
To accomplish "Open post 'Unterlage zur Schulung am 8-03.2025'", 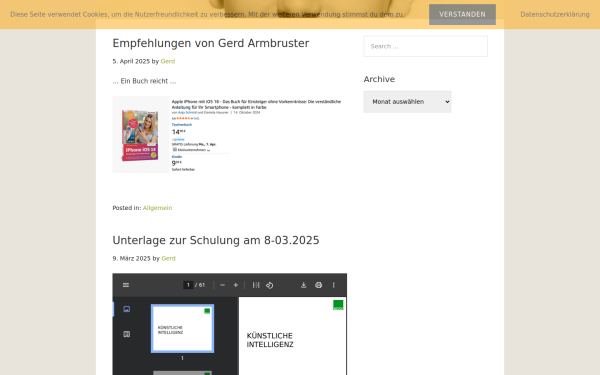I will 216,240.
